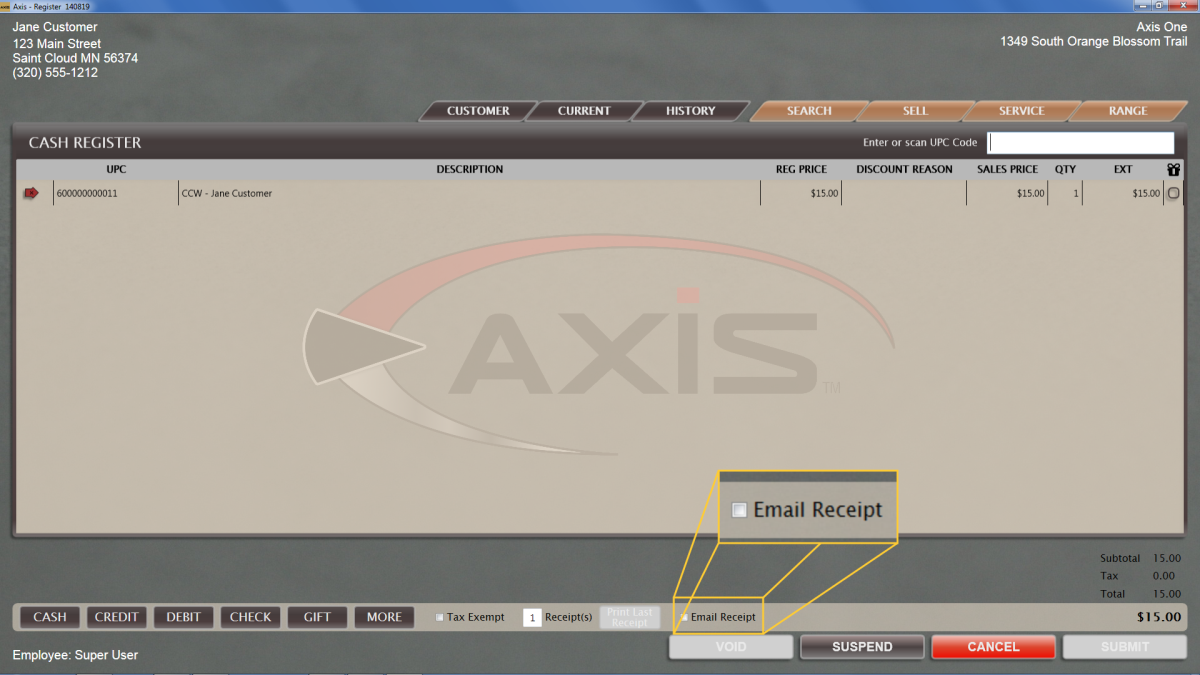Image resolution: width=1200 pixels, height=675 pixels.
Task: Click the Print Last Receipt button
Action: (x=630, y=617)
